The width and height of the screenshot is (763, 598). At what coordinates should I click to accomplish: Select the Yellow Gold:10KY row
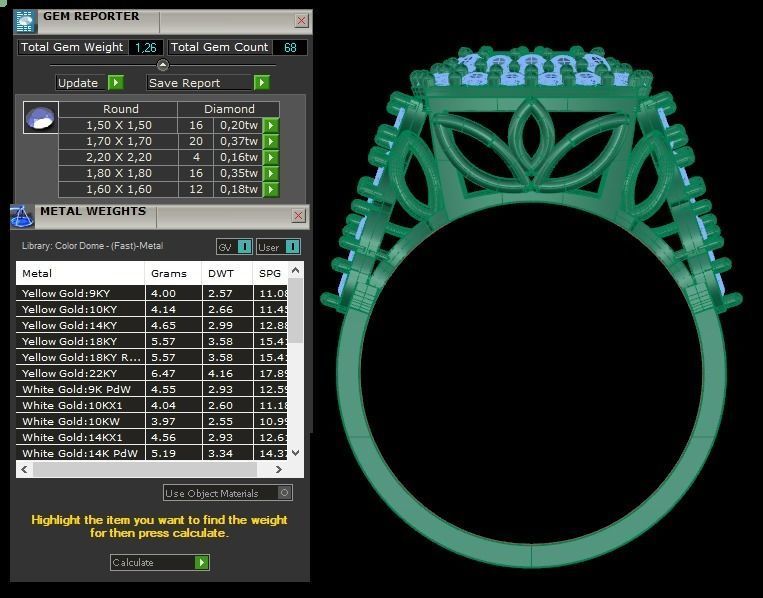pyautogui.click(x=152, y=309)
